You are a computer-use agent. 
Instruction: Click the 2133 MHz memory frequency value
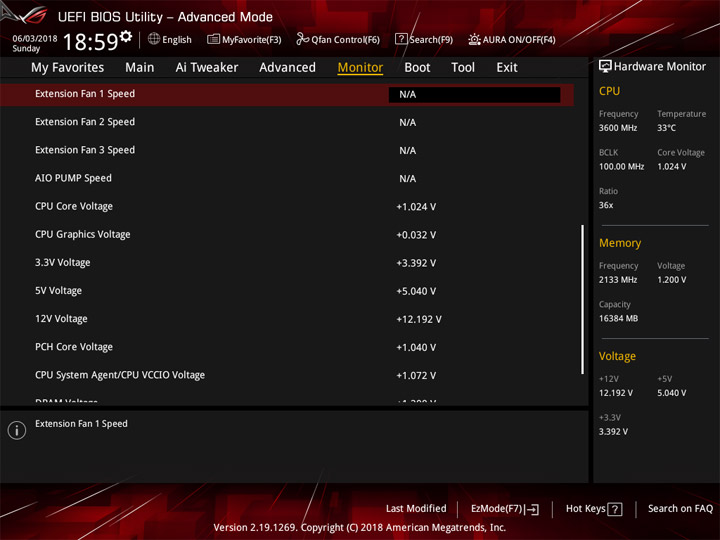pos(618,280)
